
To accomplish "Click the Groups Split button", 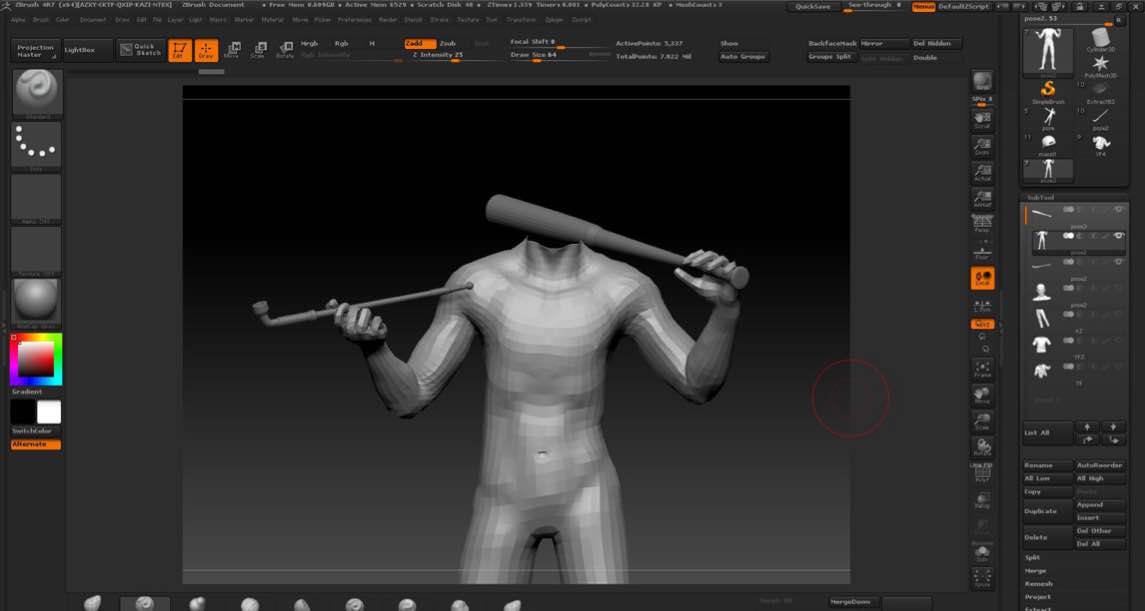I will coord(832,57).
